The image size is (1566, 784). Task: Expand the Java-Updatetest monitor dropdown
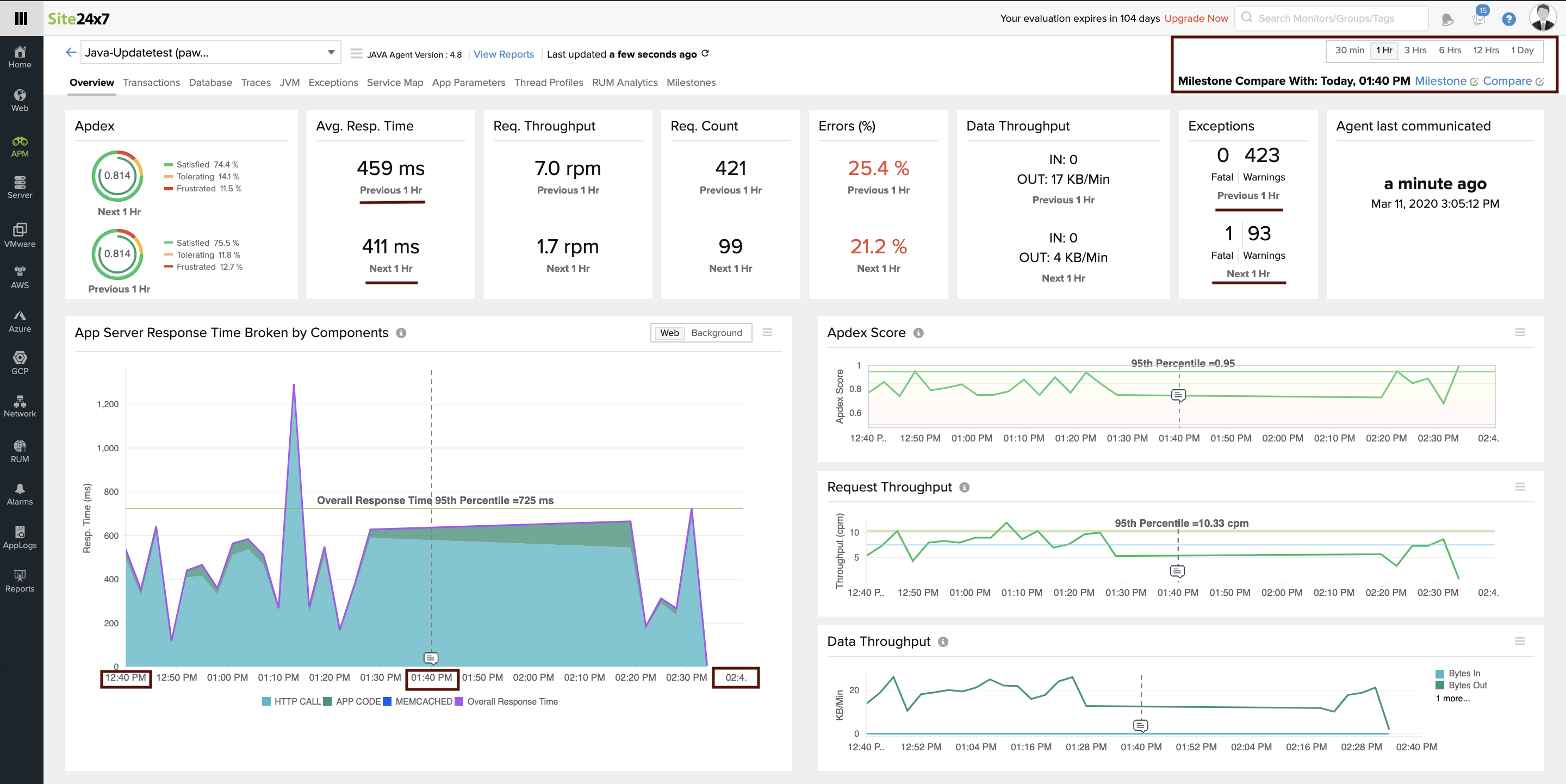click(x=331, y=53)
